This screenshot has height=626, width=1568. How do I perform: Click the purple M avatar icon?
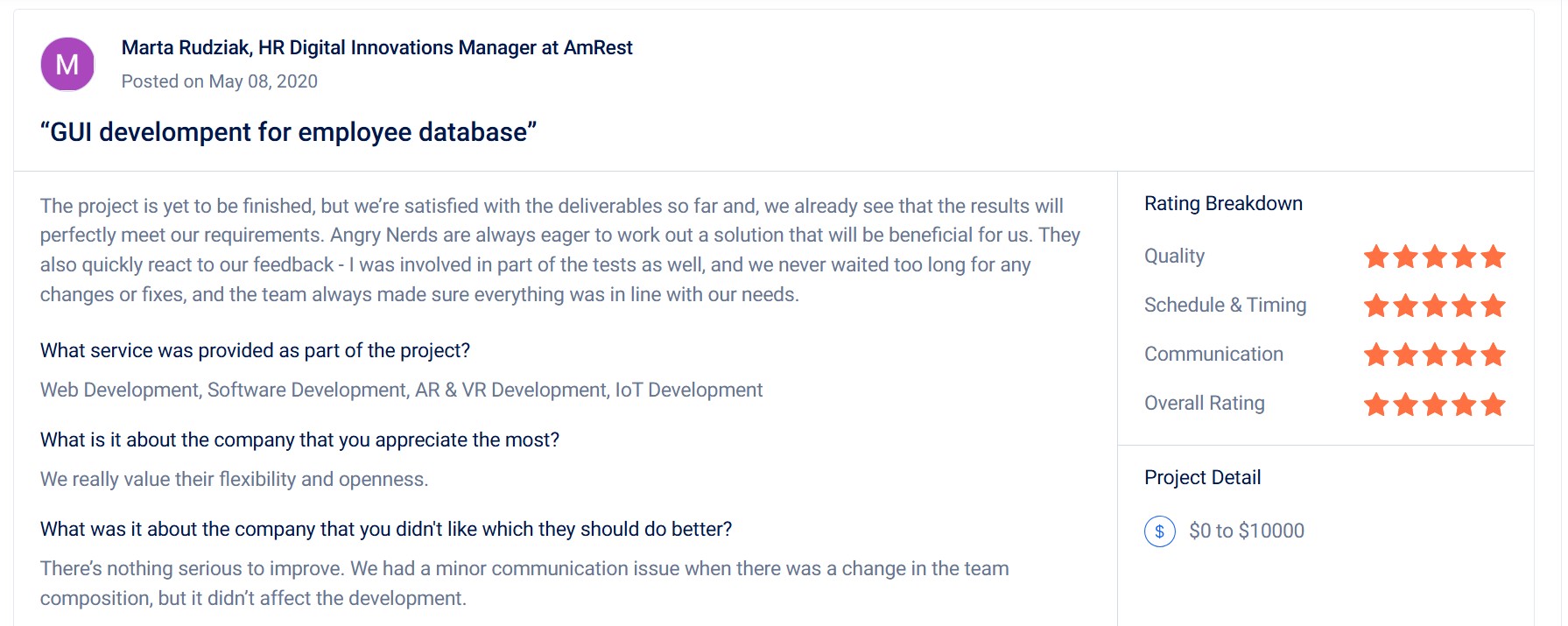[67, 64]
